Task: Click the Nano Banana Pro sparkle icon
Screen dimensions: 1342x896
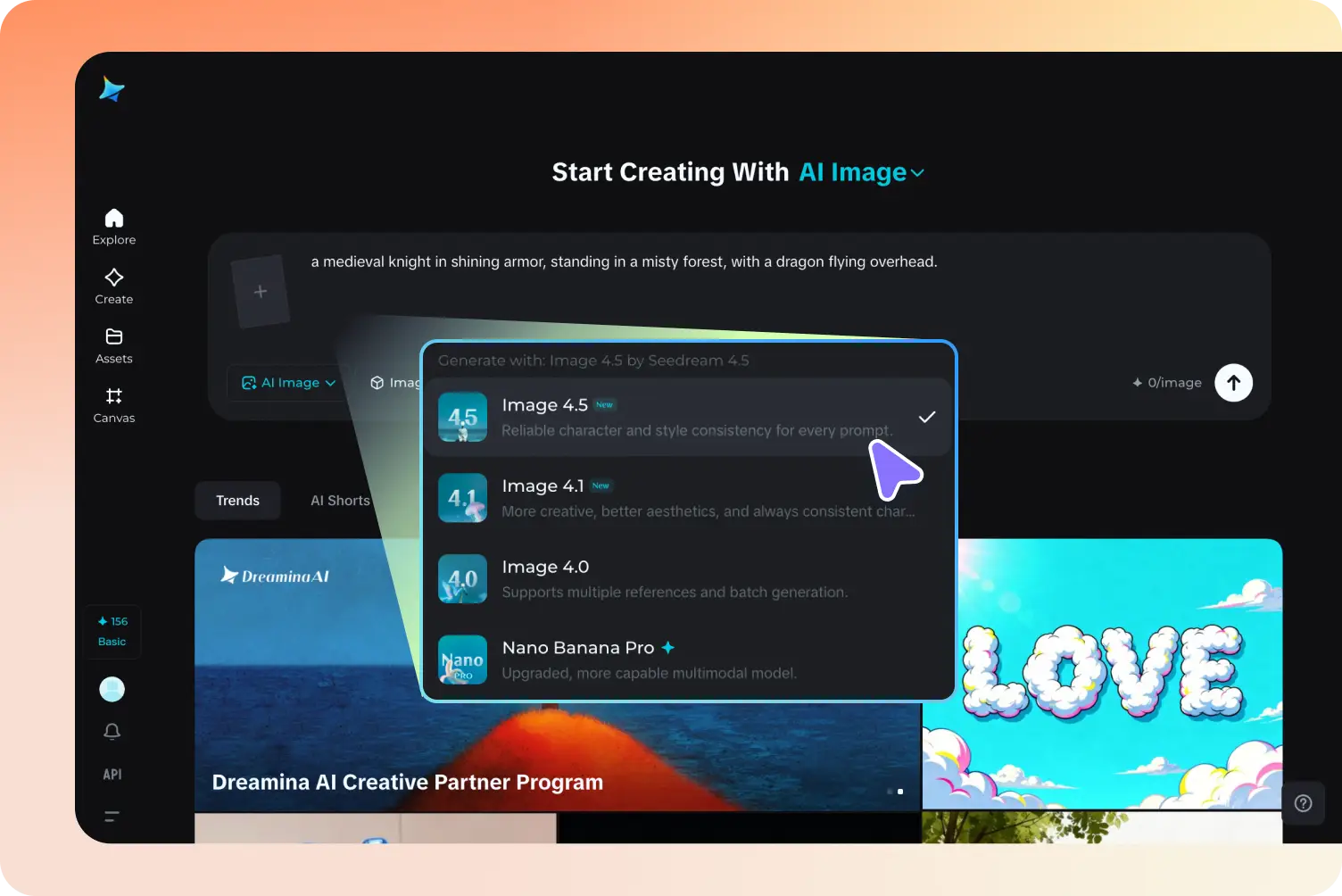Action: point(668,648)
